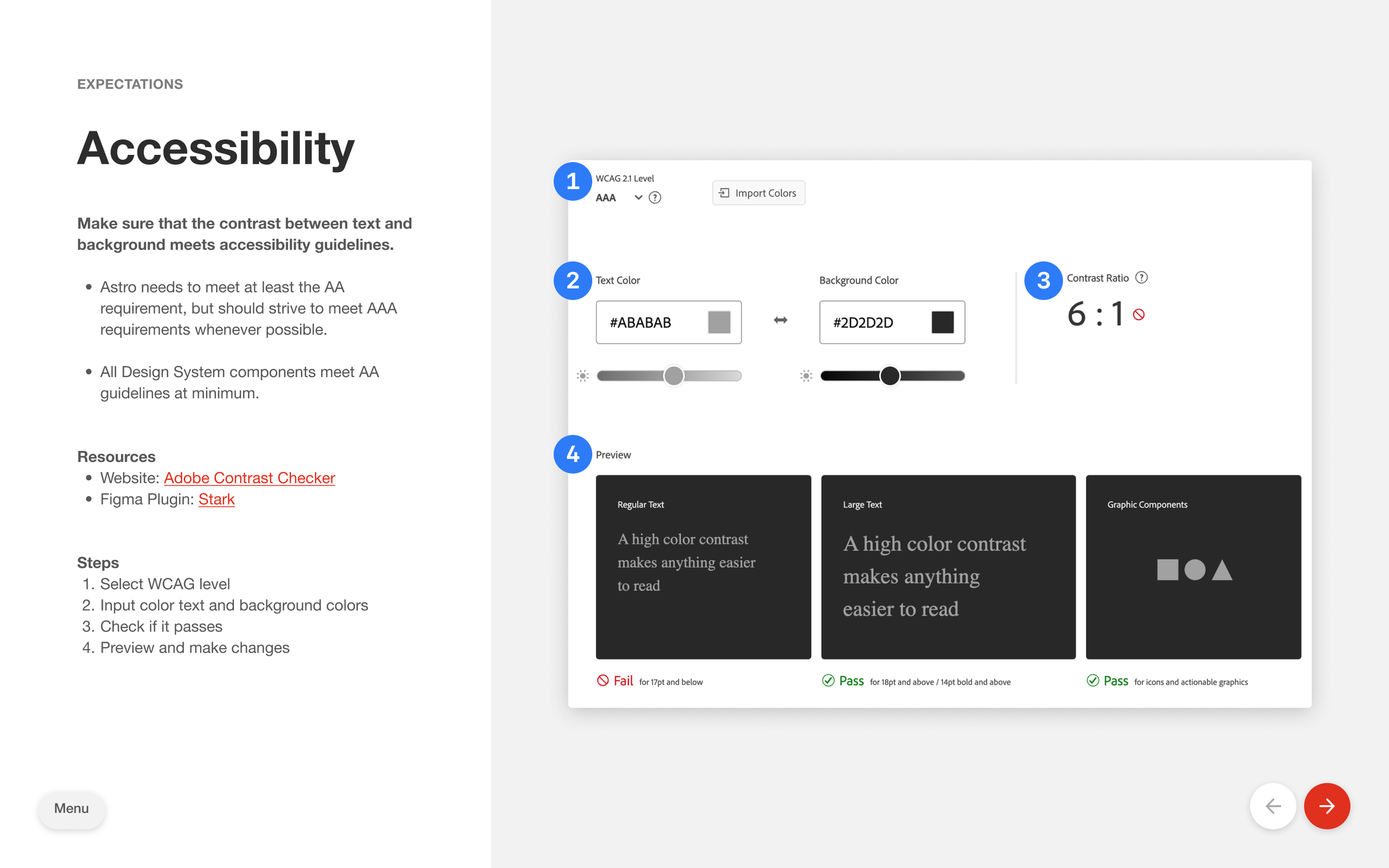Click the help icon beside WCAG 2.1 Level

pyautogui.click(x=655, y=198)
